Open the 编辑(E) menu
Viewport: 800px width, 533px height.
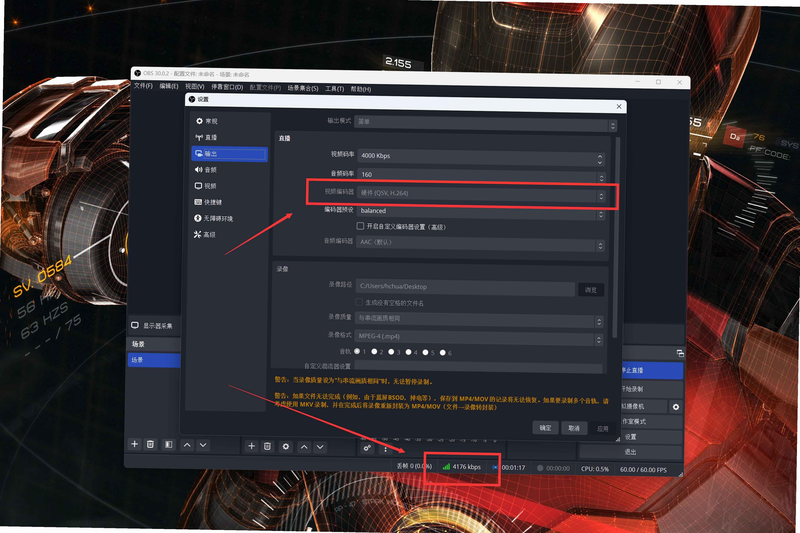[x=169, y=86]
